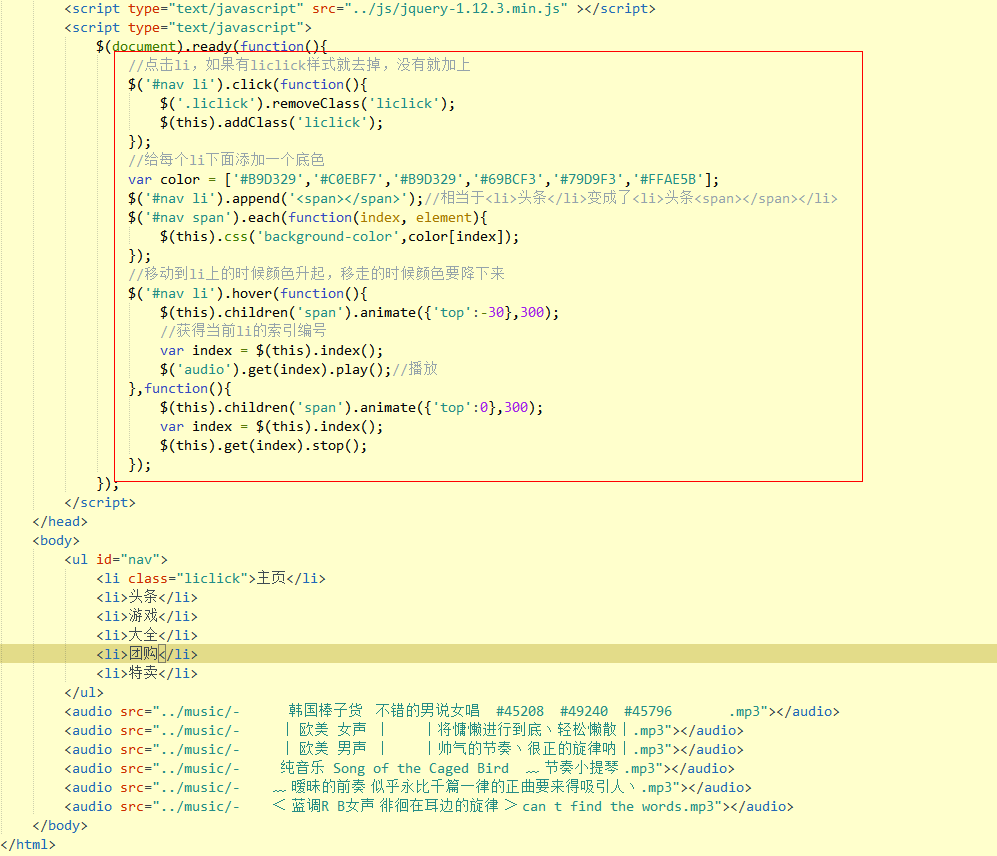Click the closing </head> tag

(x=60, y=521)
